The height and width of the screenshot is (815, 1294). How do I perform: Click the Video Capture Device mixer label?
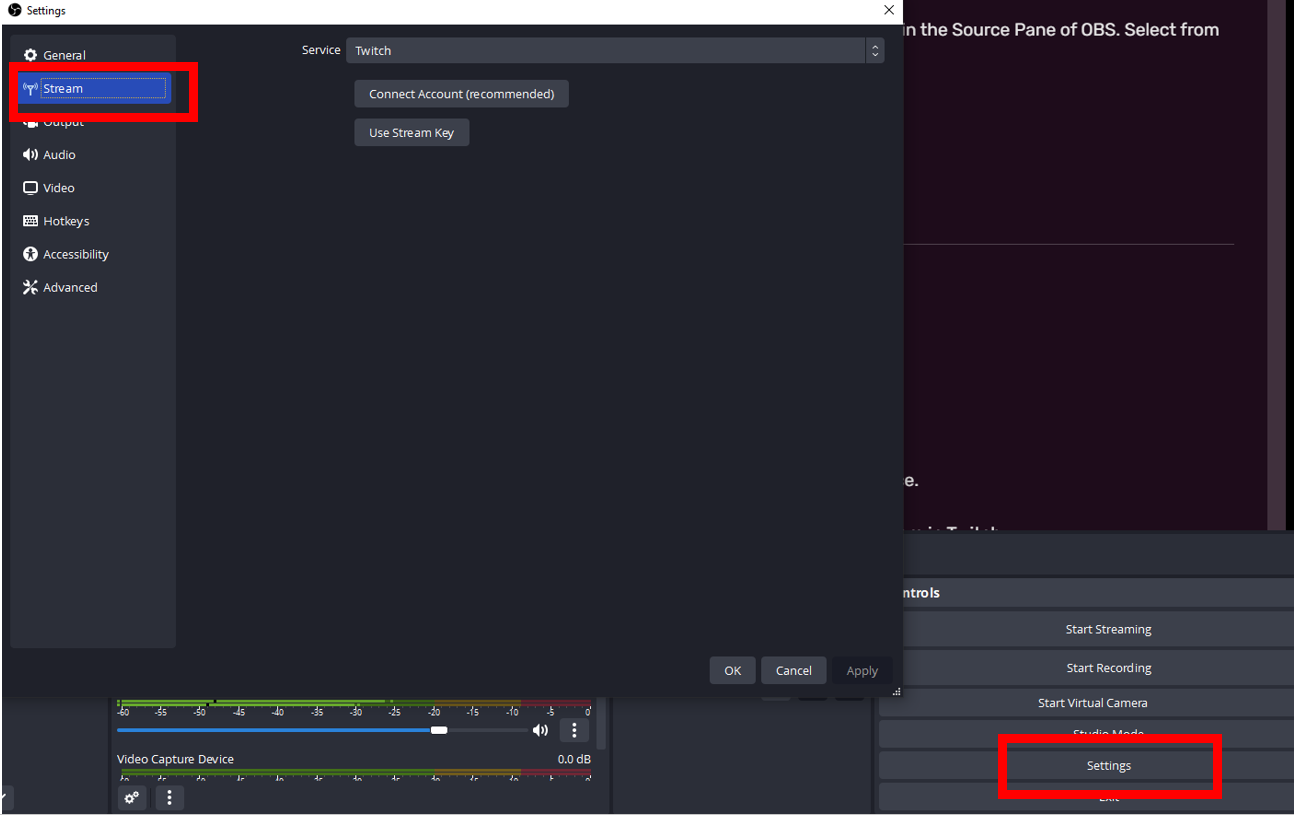tap(175, 759)
